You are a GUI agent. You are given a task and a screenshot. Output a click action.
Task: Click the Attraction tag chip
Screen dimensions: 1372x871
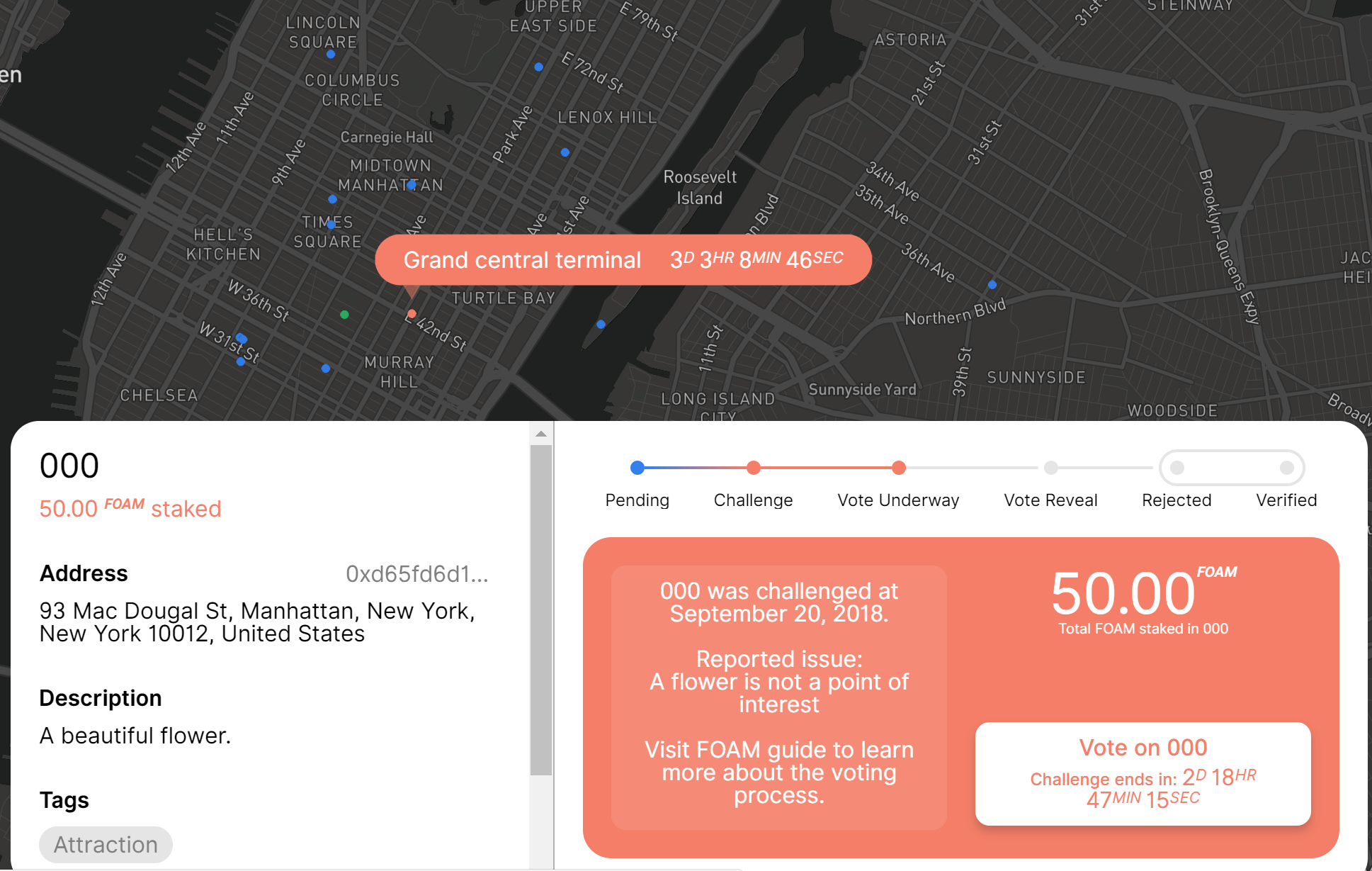point(106,845)
